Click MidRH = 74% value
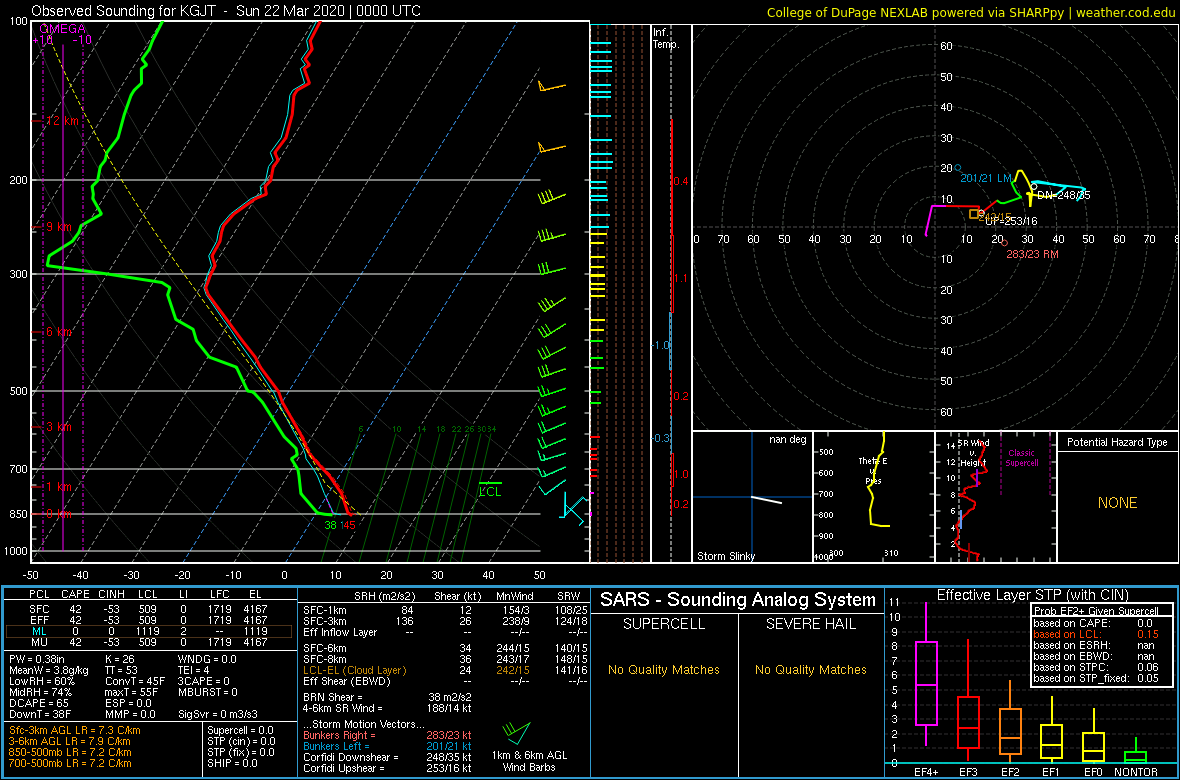 [x=40, y=692]
